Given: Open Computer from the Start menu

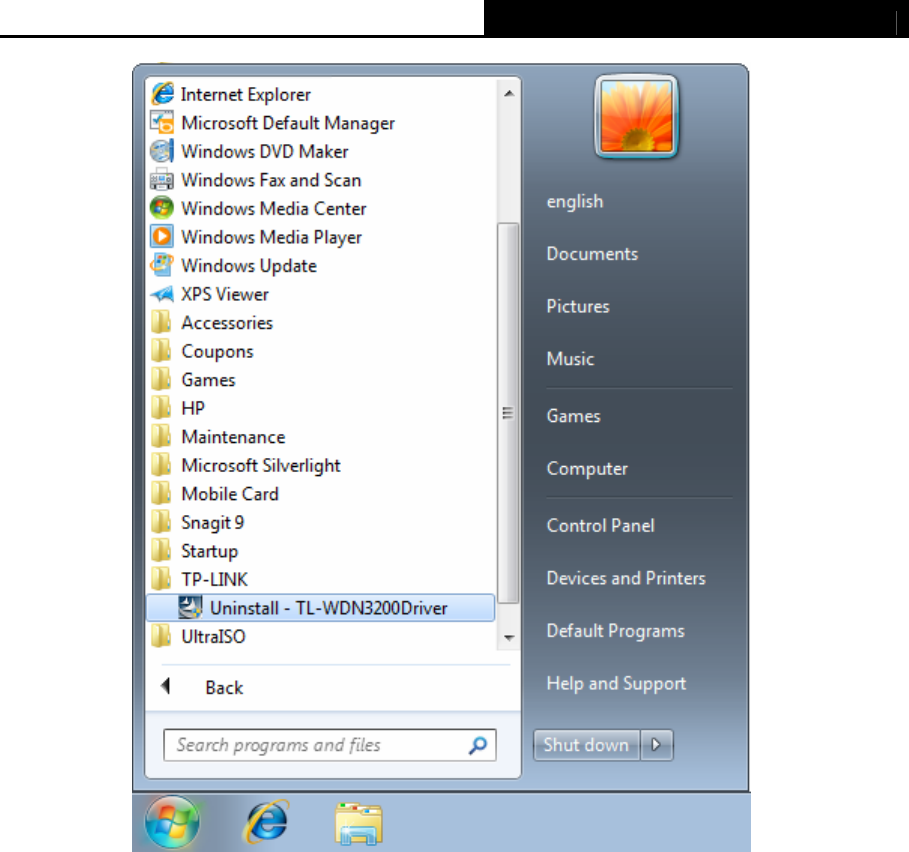Looking at the screenshot, I should (x=587, y=468).
